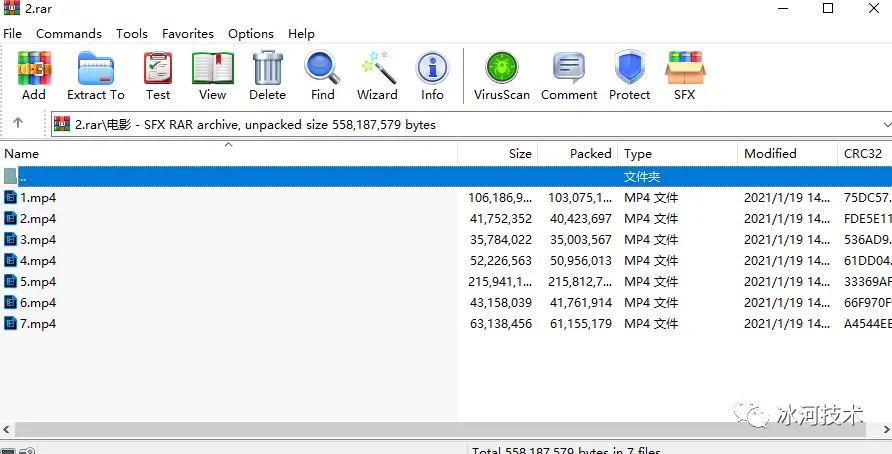Click the Extract To folder icon
The height and width of the screenshot is (454, 892).
96,69
